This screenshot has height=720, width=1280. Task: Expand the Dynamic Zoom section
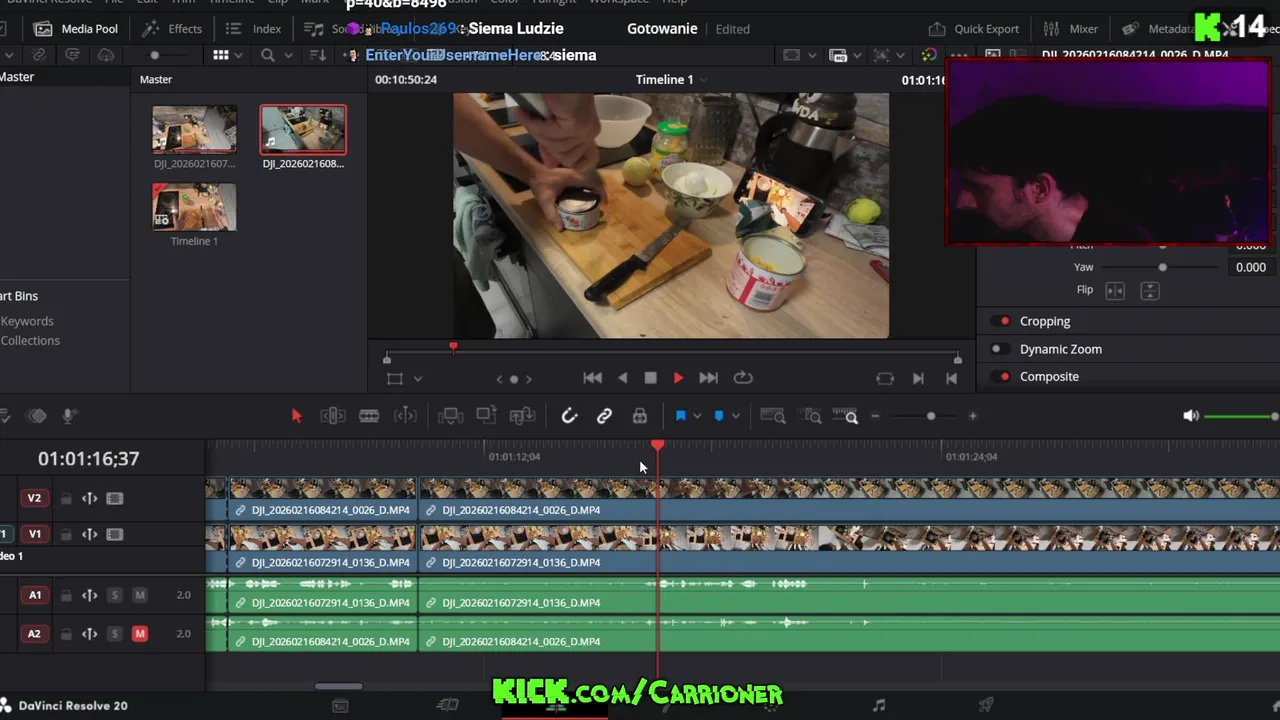coord(1061,349)
